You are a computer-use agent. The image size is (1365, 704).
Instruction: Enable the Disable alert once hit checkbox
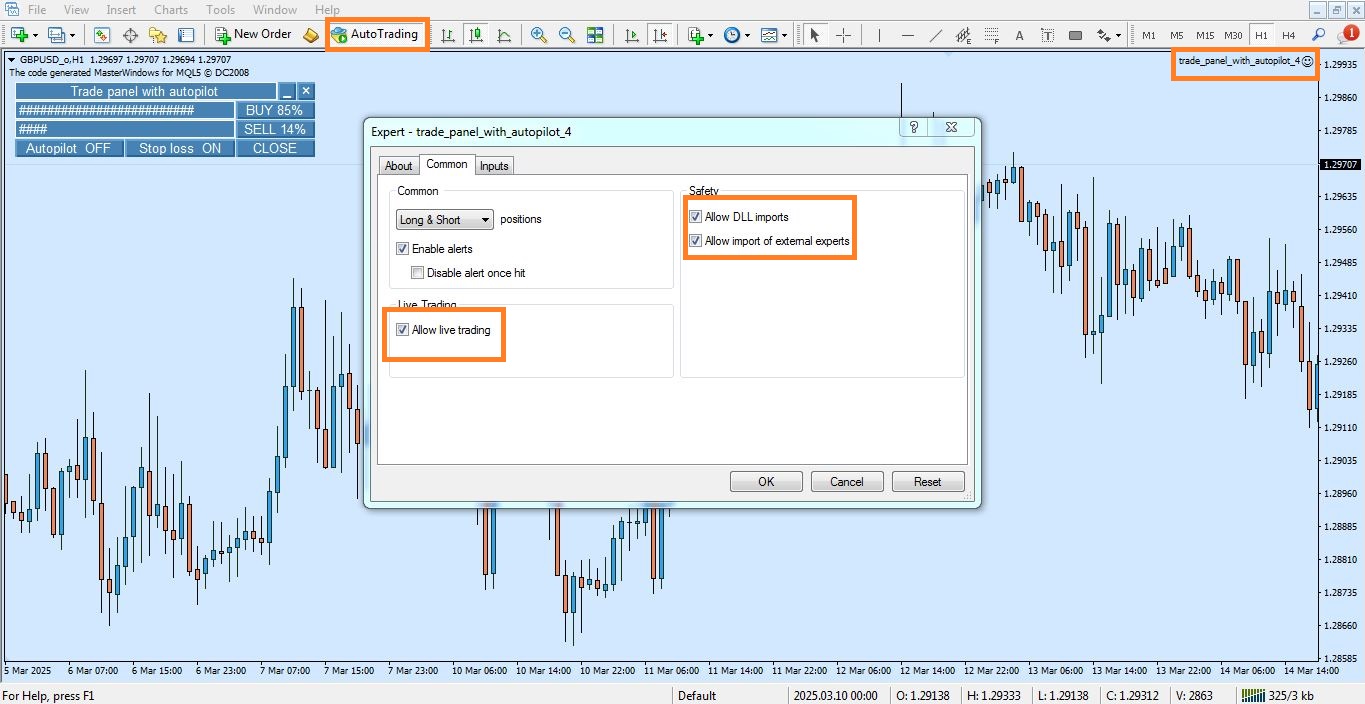[x=418, y=272]
